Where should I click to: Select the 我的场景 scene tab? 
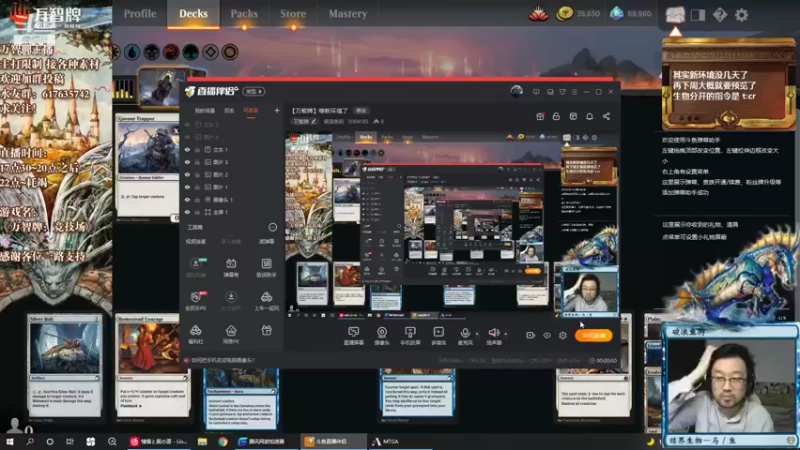point(205,111)
